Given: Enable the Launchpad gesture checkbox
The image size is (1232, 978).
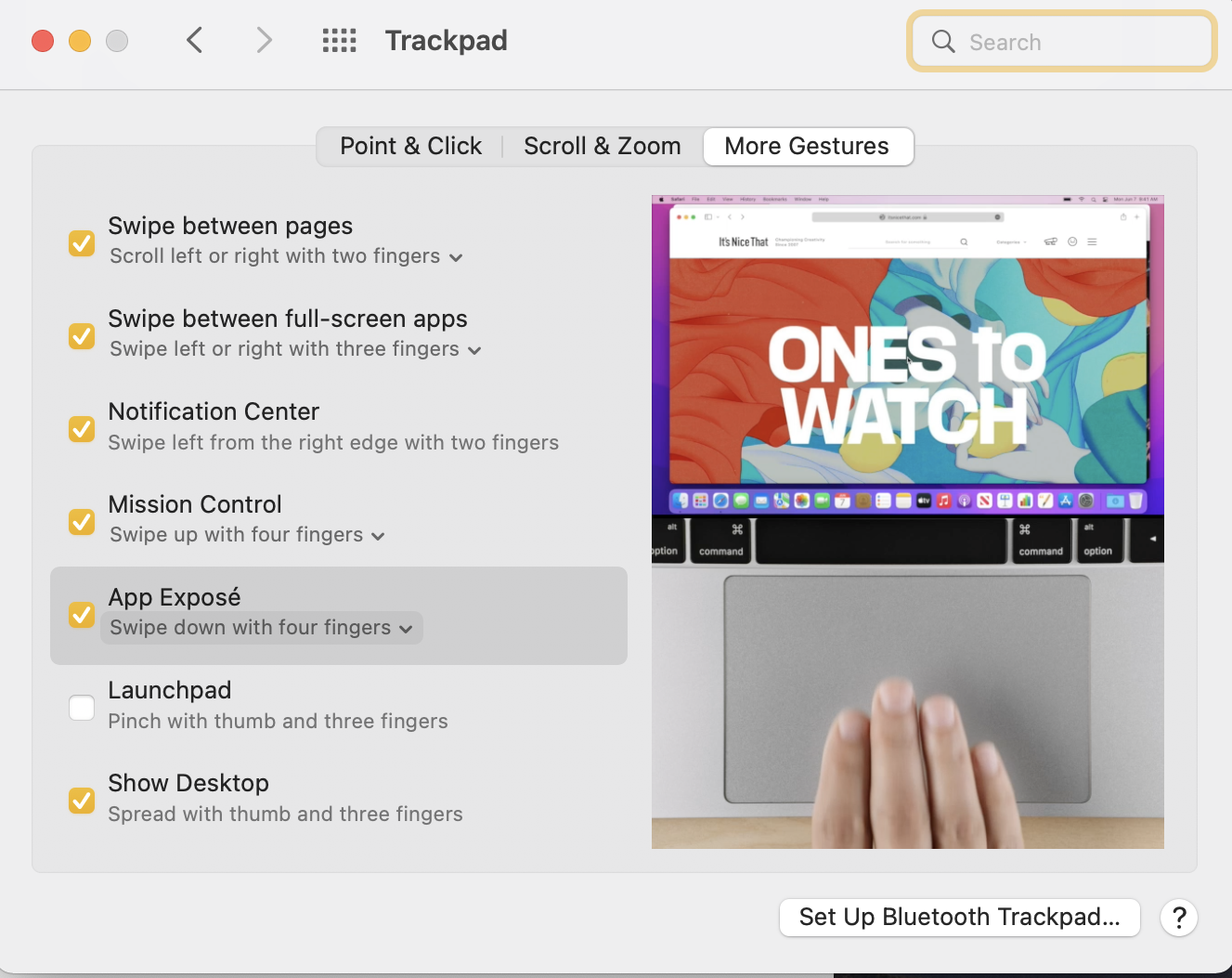Looking at the screenshot, I should (82, 707).
